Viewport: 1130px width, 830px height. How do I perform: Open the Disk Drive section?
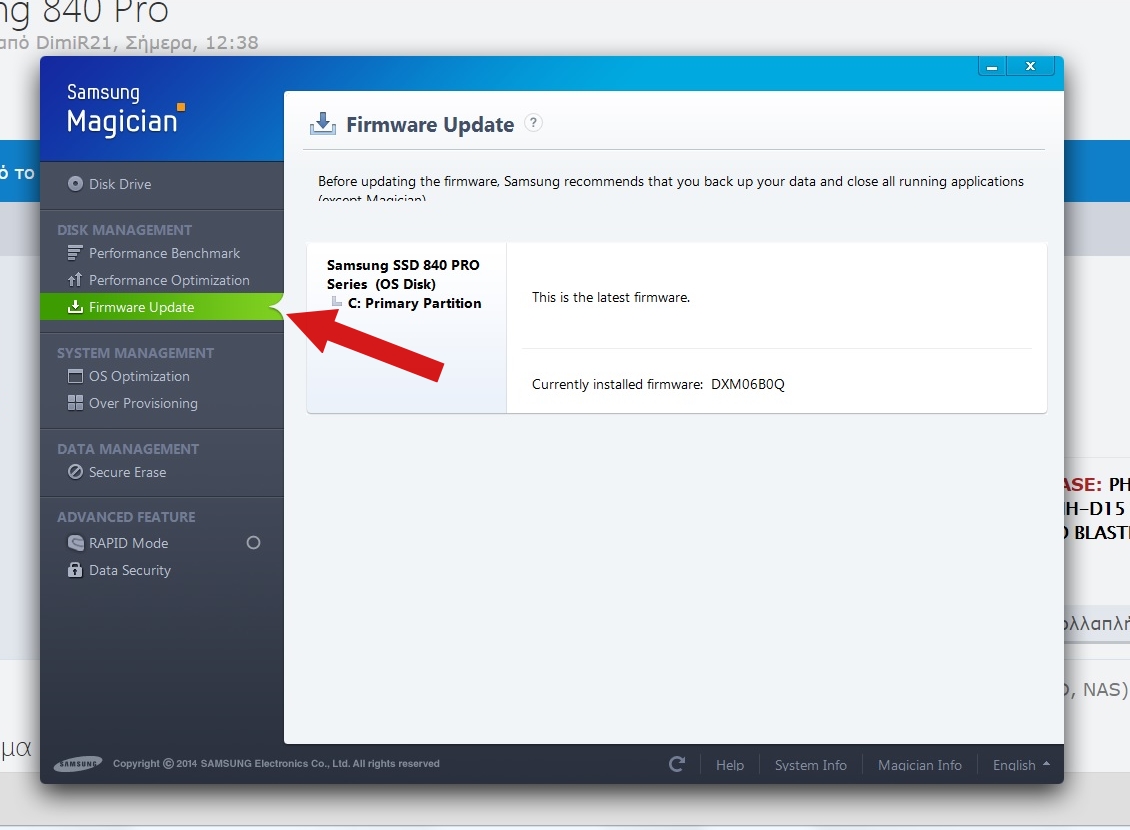pyautogui.click(x=120, y=184)
